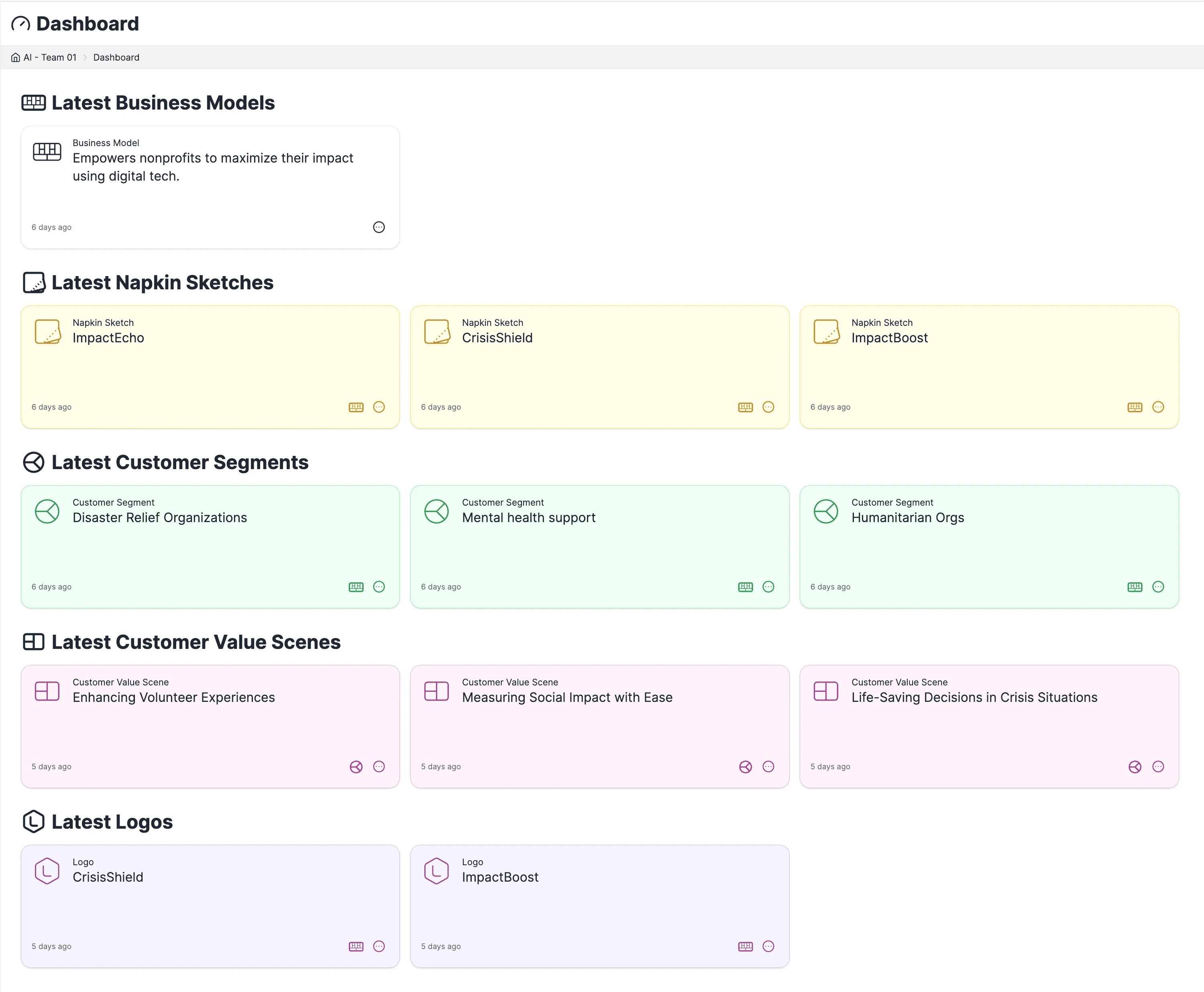Image resolution: width=1204 pixels, height=992 pixels.
Task: Click the business model canvas icon on CrisisShield sketch
Action: [x=746, y=407]
